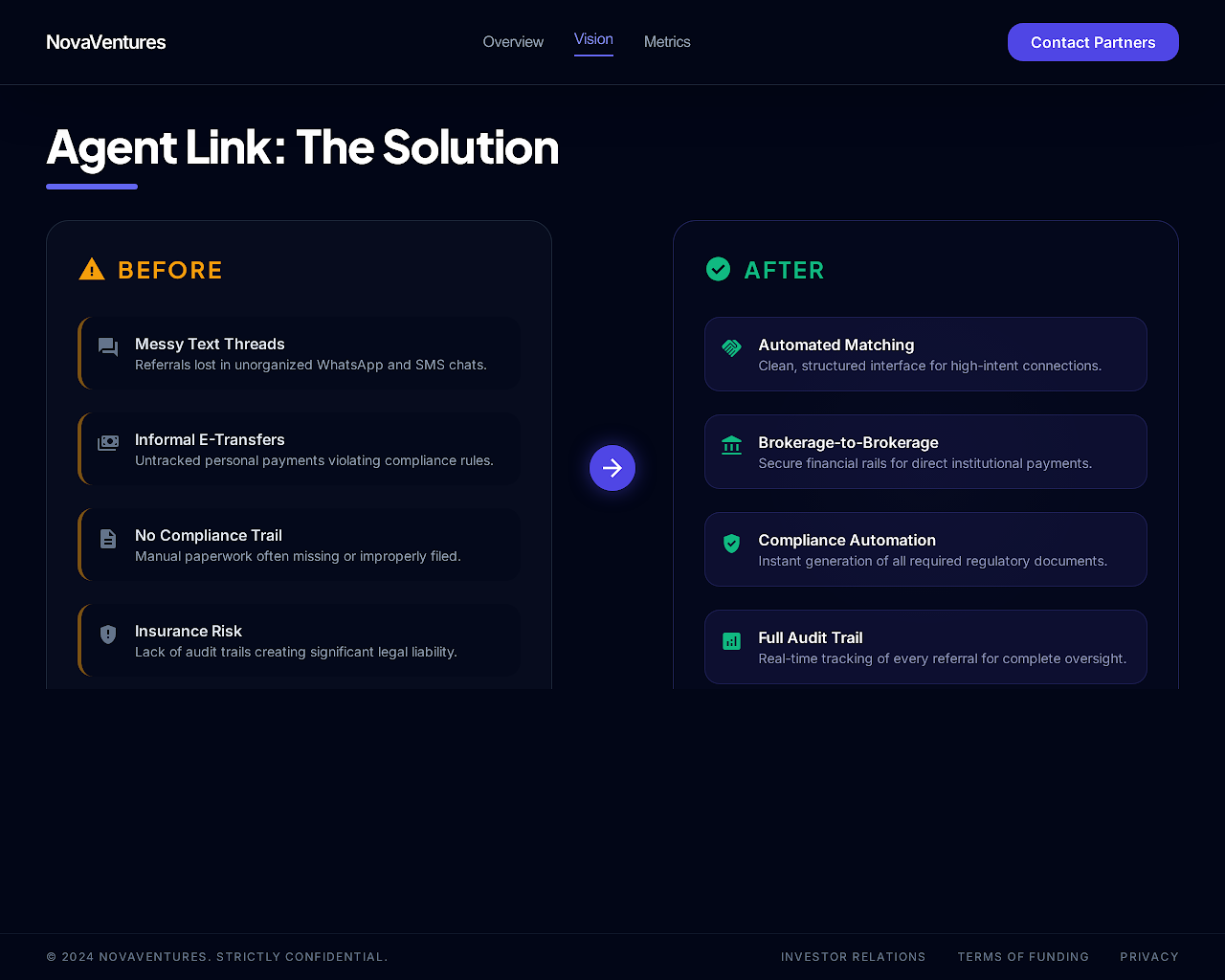Click the handshake icon for Automated Matching
The image size is (1225, 980).
tap(731, 347)
